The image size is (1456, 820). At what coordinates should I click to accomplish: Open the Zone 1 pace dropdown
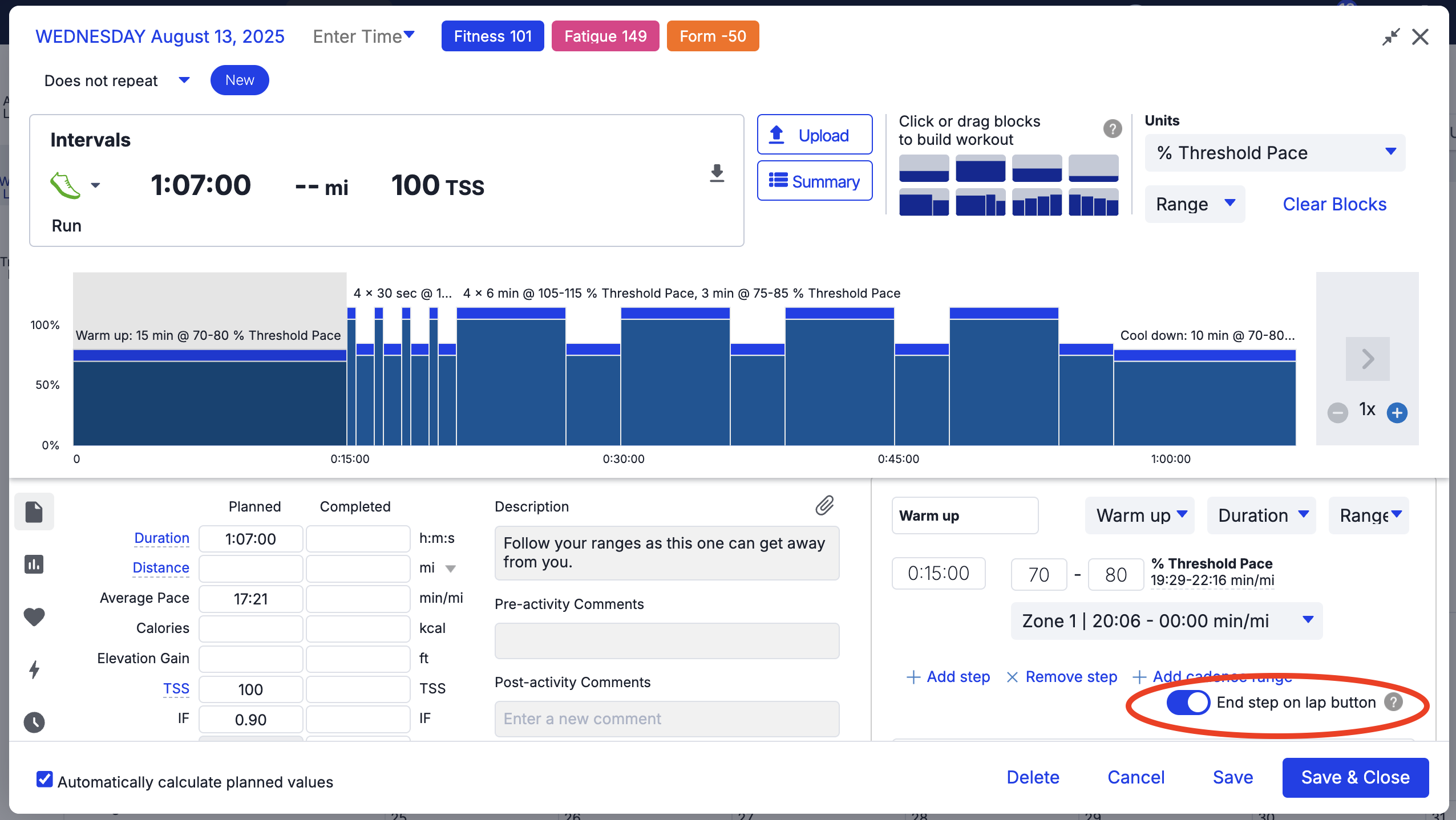[x=1166, y=621]
